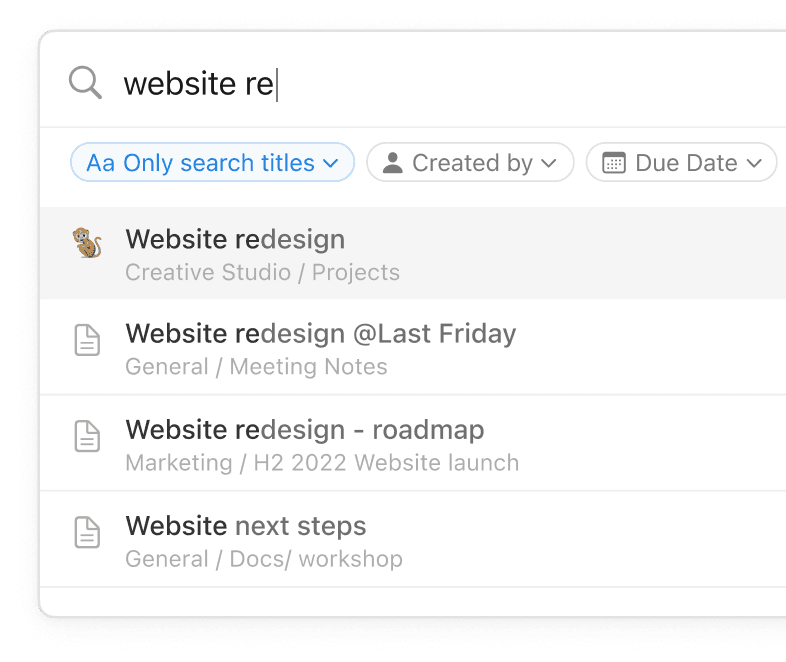Click the document icon for @Last Friday note

88,340
